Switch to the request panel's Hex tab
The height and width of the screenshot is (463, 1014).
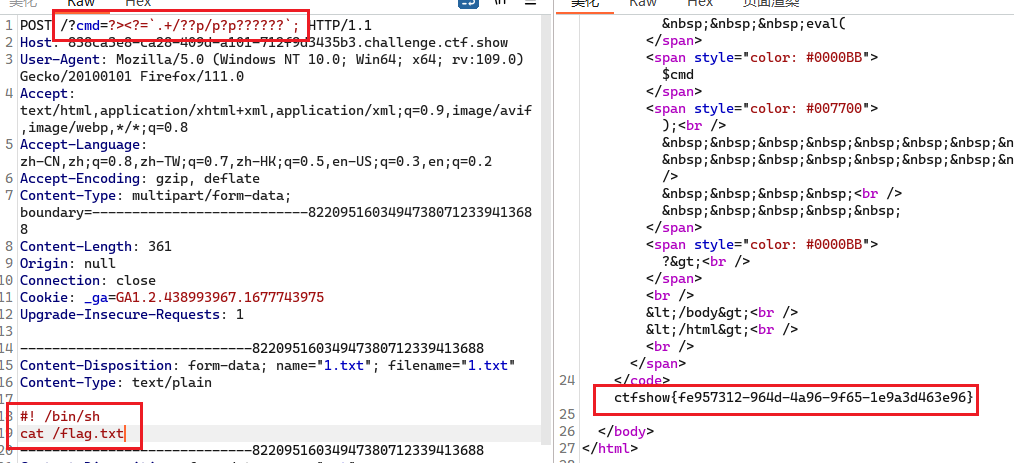(138, 3)
